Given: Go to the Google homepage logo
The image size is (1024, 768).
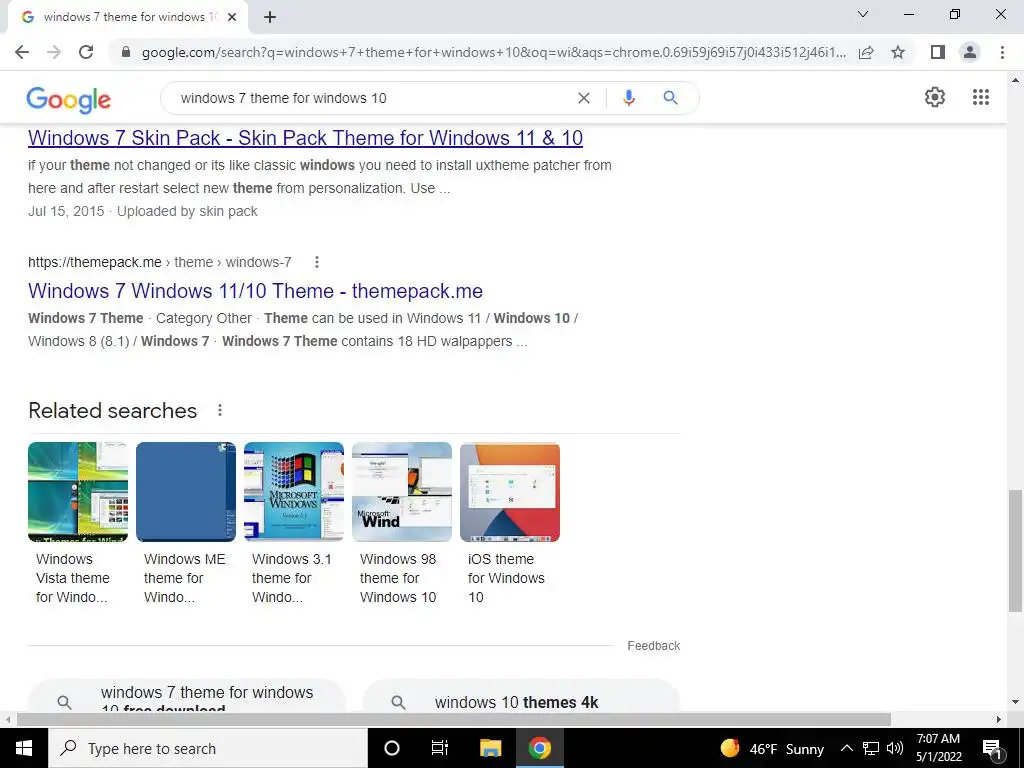Looking at the screenshot, I should 69,99.
